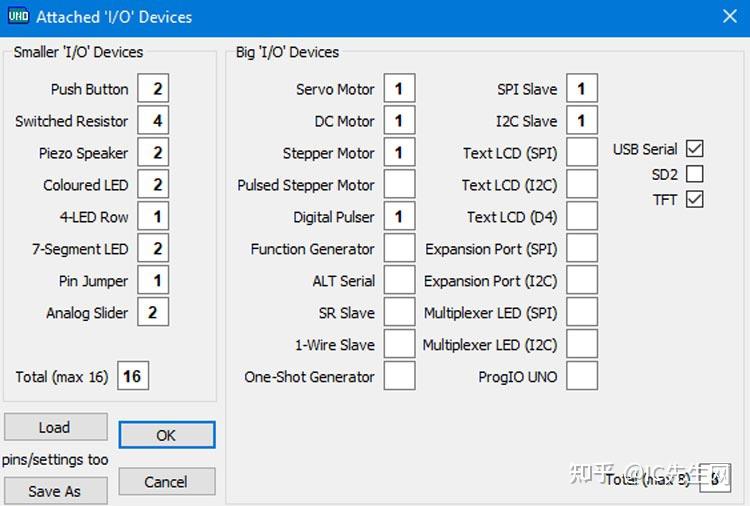
Task: Click the OK button
Action: [x=167, y=435]
